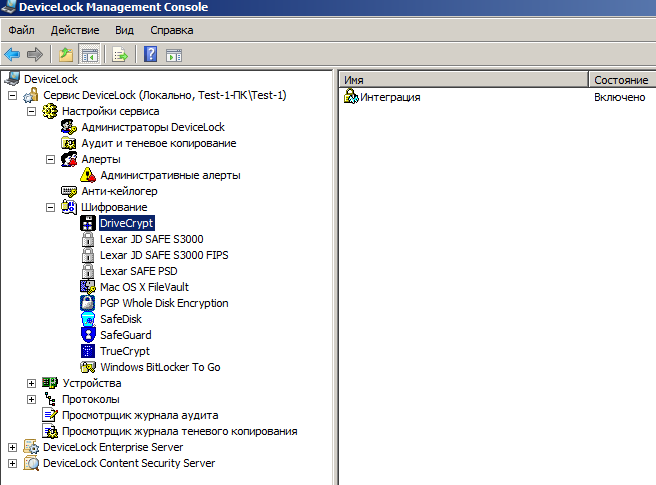The width and height of the screenshot is (656, 485).
Task: Expand DeviceLock Enterprise Server node
Action: click(13, 447)
